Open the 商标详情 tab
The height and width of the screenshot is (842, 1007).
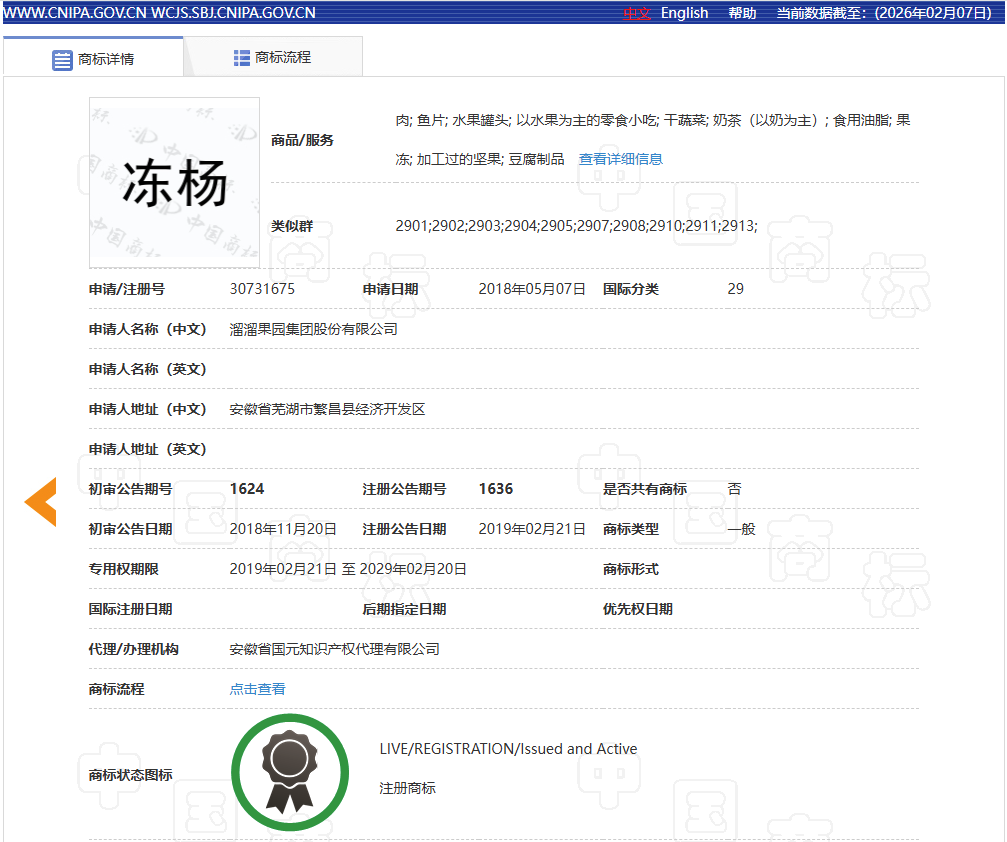click(93, 59)
